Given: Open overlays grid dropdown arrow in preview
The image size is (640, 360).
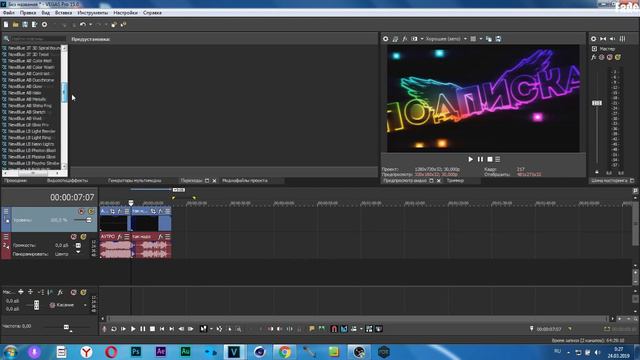Looking at the screenshot, I should 480,39.
